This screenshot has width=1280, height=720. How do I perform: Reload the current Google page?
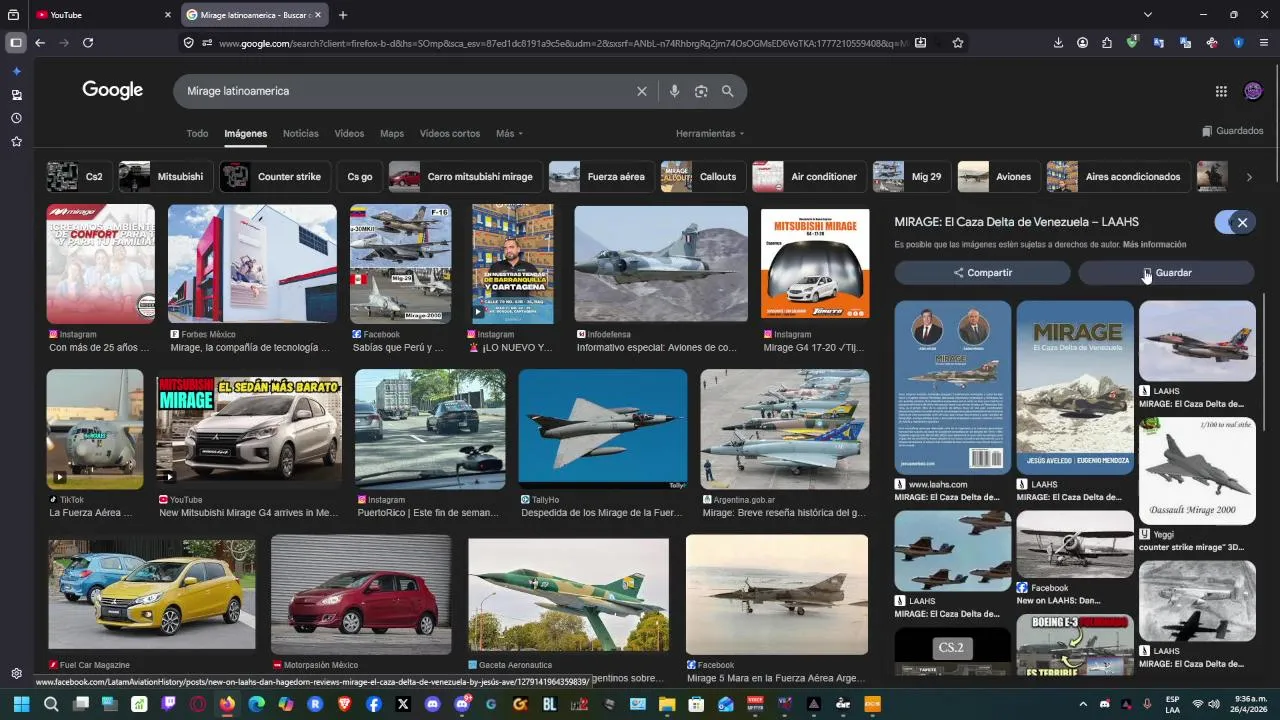[x=88, y=43]
